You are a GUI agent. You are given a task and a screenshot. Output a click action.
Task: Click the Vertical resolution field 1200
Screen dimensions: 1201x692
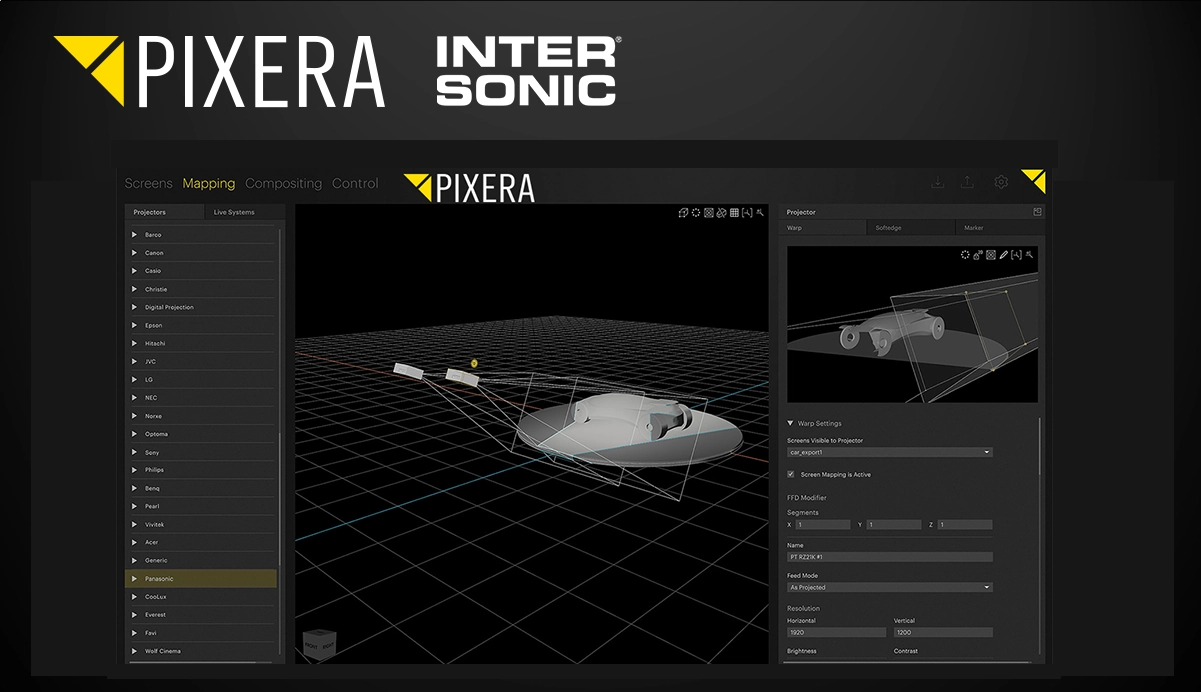coord(943,632)
